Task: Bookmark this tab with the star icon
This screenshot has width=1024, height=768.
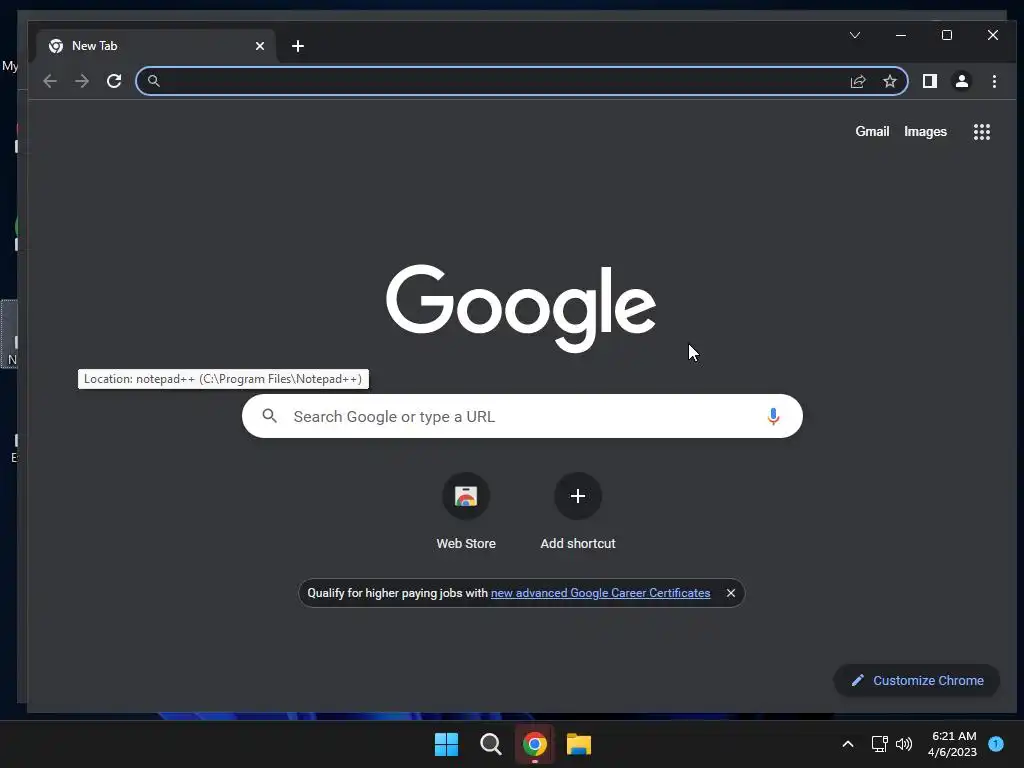Action: [x=889, y=81]
